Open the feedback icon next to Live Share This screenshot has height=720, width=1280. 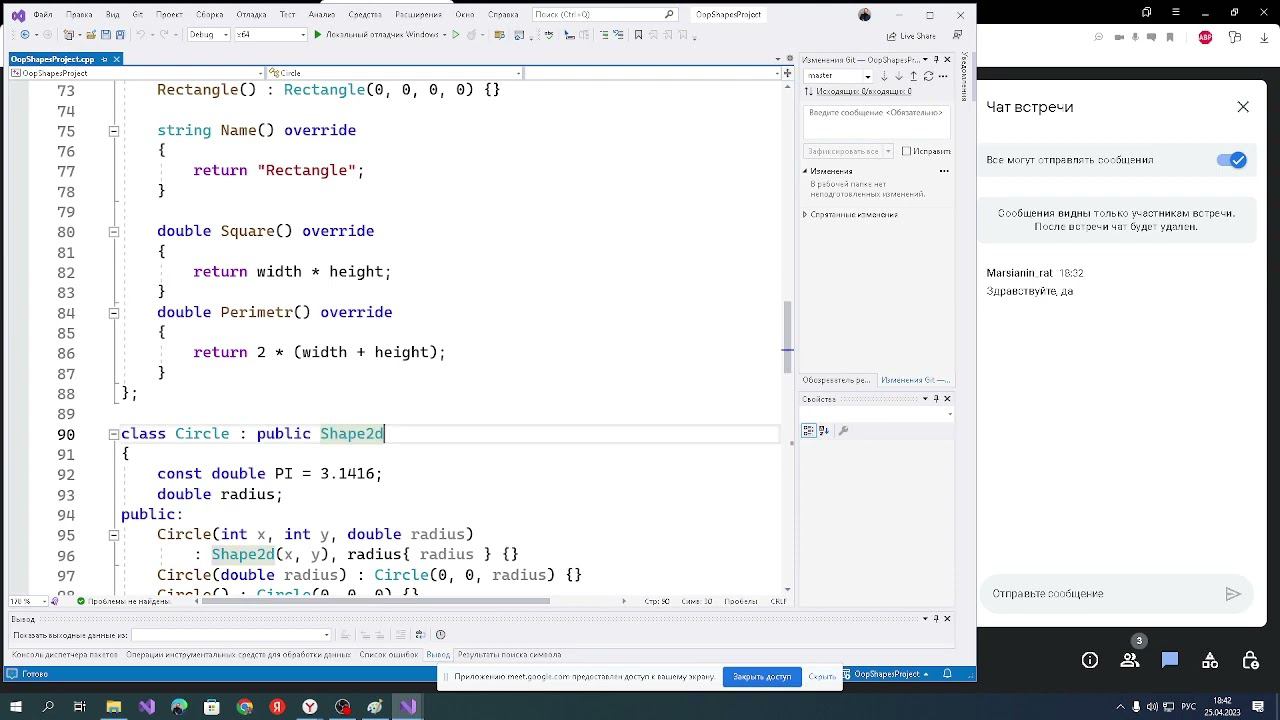point(957,35)
